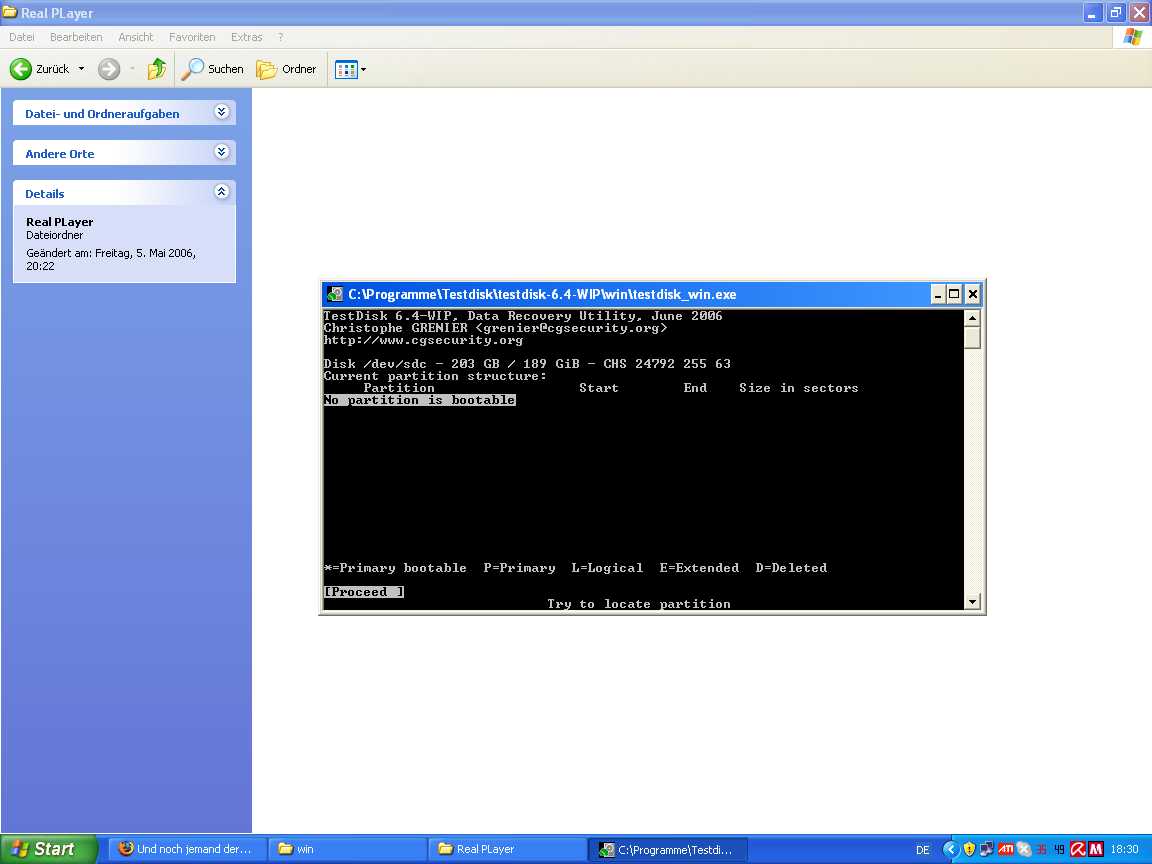Maximize the TestDisk console window
1152x864 pixels.
point(954,295)
